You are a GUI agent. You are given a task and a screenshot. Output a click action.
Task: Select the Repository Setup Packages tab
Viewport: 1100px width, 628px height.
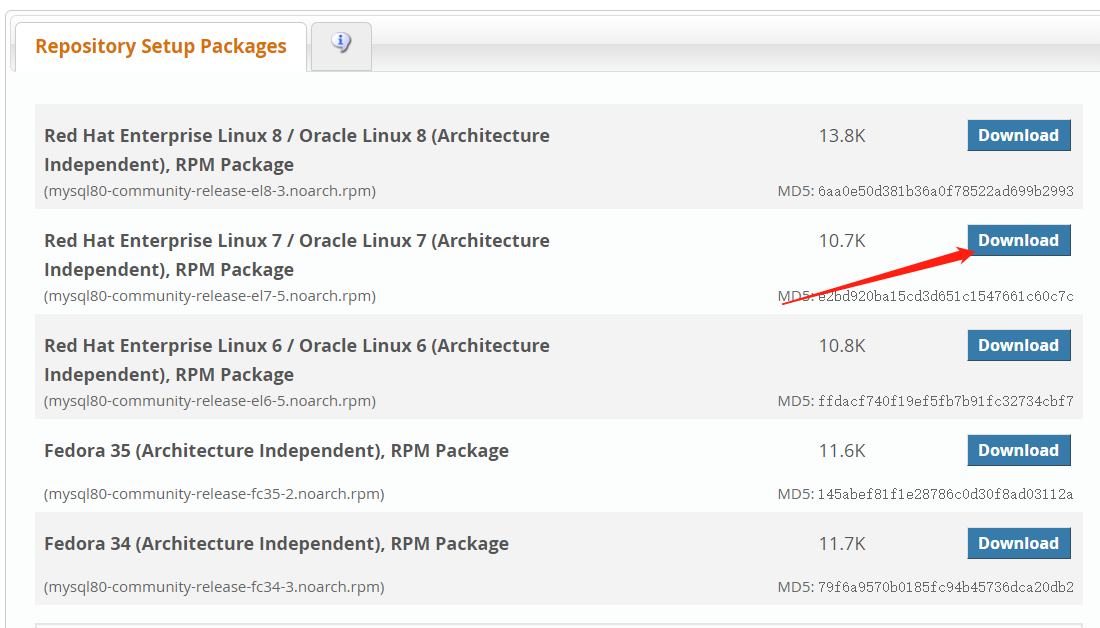160,47
